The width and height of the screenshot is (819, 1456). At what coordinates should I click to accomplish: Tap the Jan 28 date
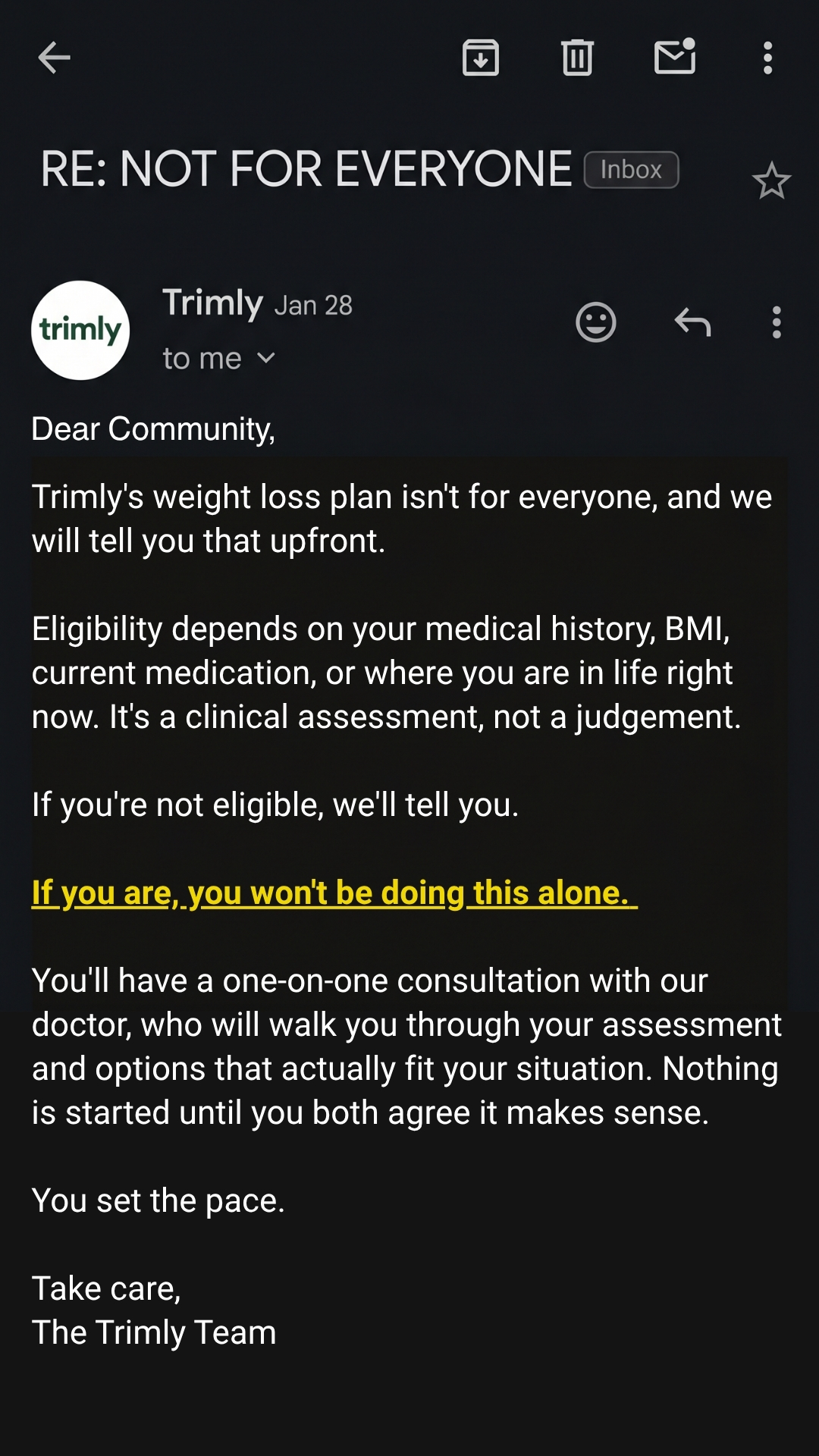click(313, 306)
